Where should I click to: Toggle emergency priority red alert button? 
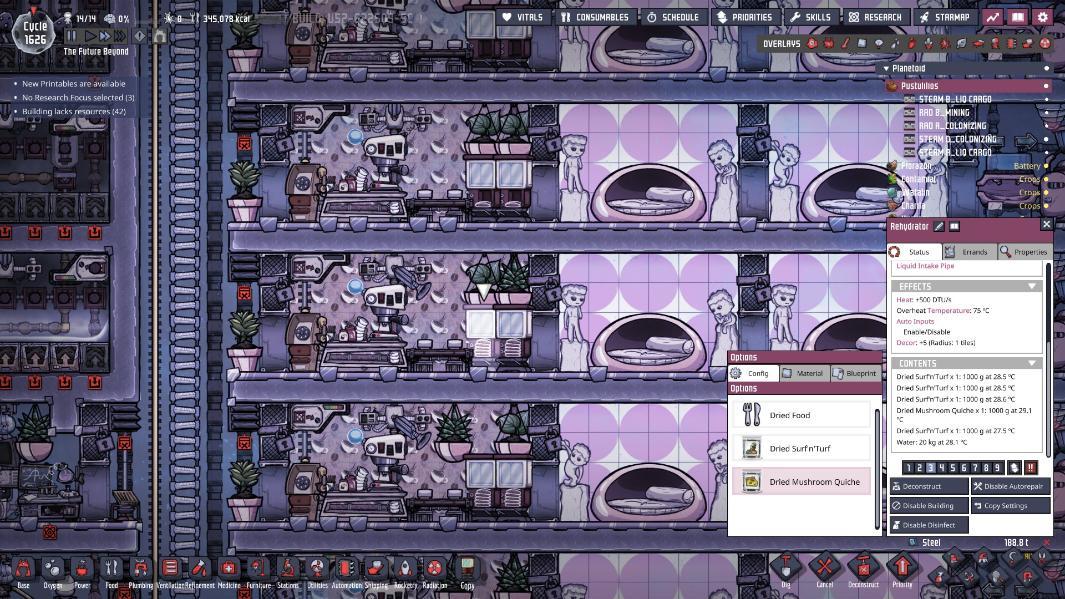[1030, 467]
